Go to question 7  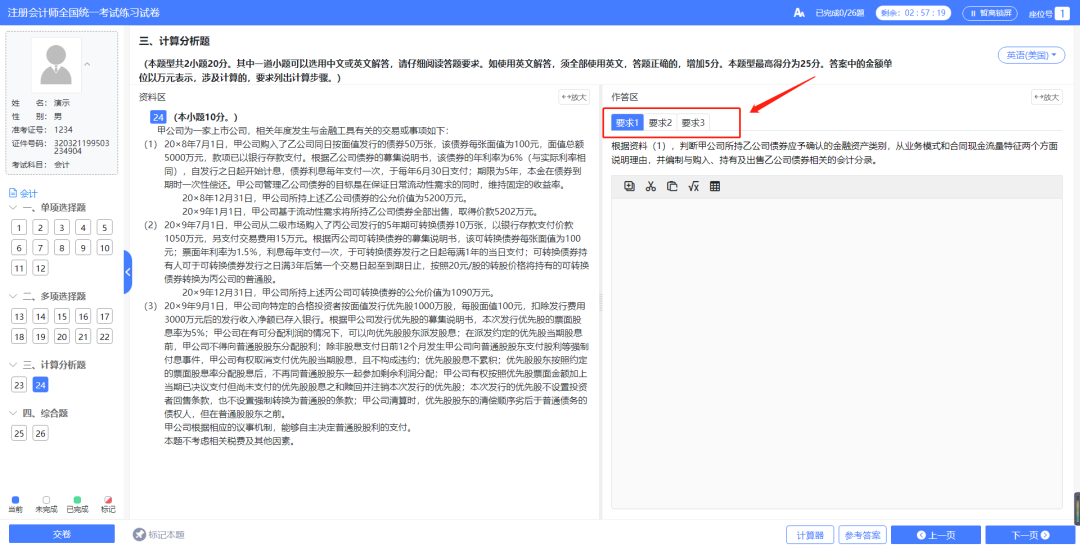tap(41, 248)
